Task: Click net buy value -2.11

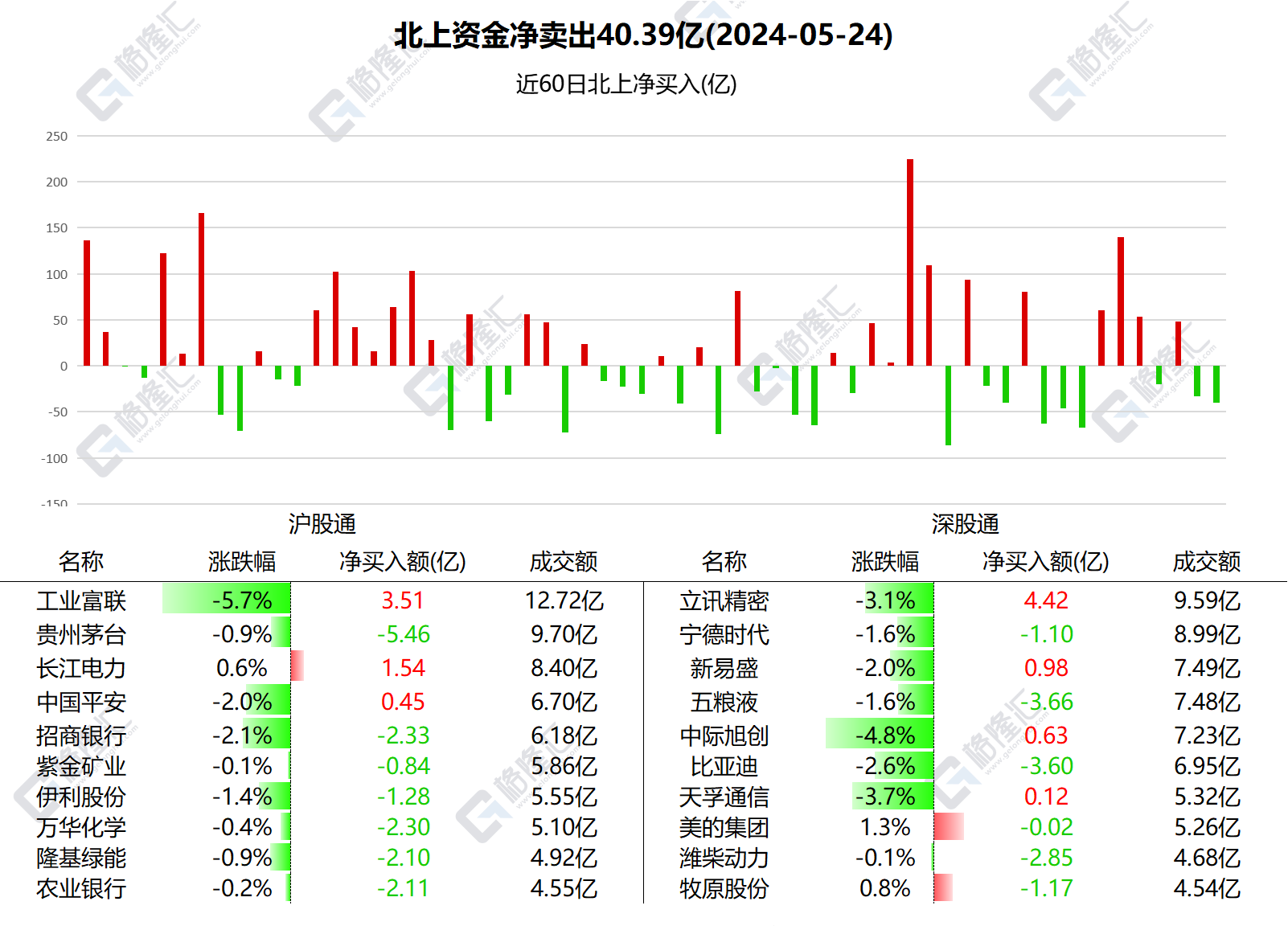Action: point(403,888)
